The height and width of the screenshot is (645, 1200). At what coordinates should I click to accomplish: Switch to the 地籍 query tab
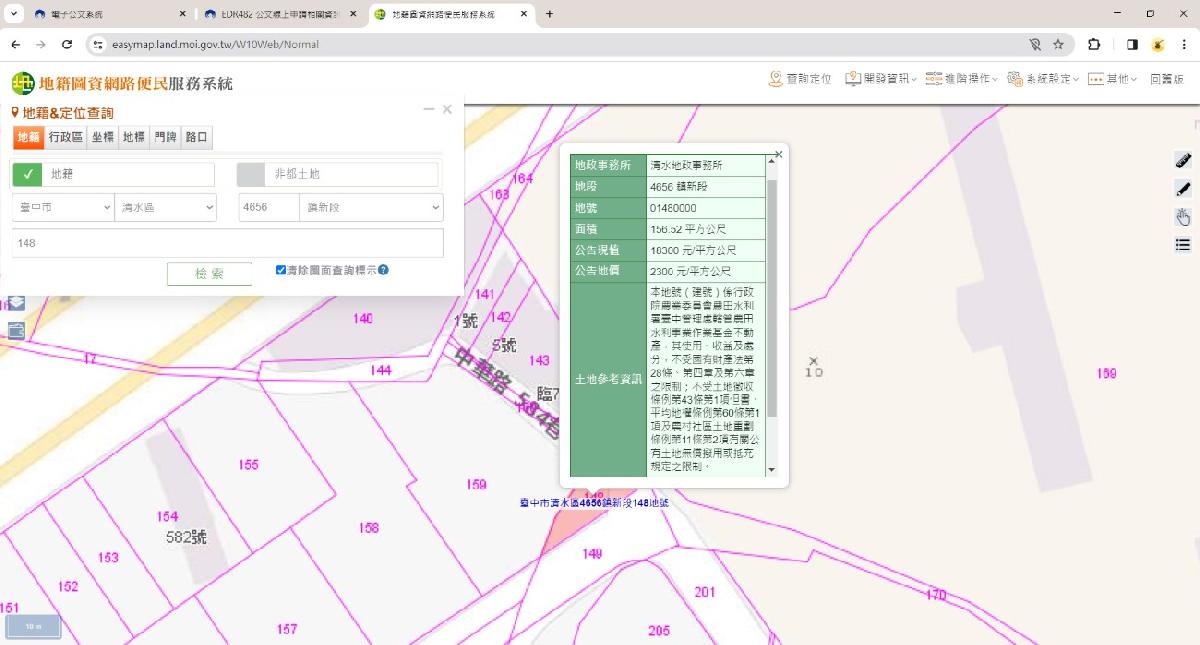tap(28, 138)
